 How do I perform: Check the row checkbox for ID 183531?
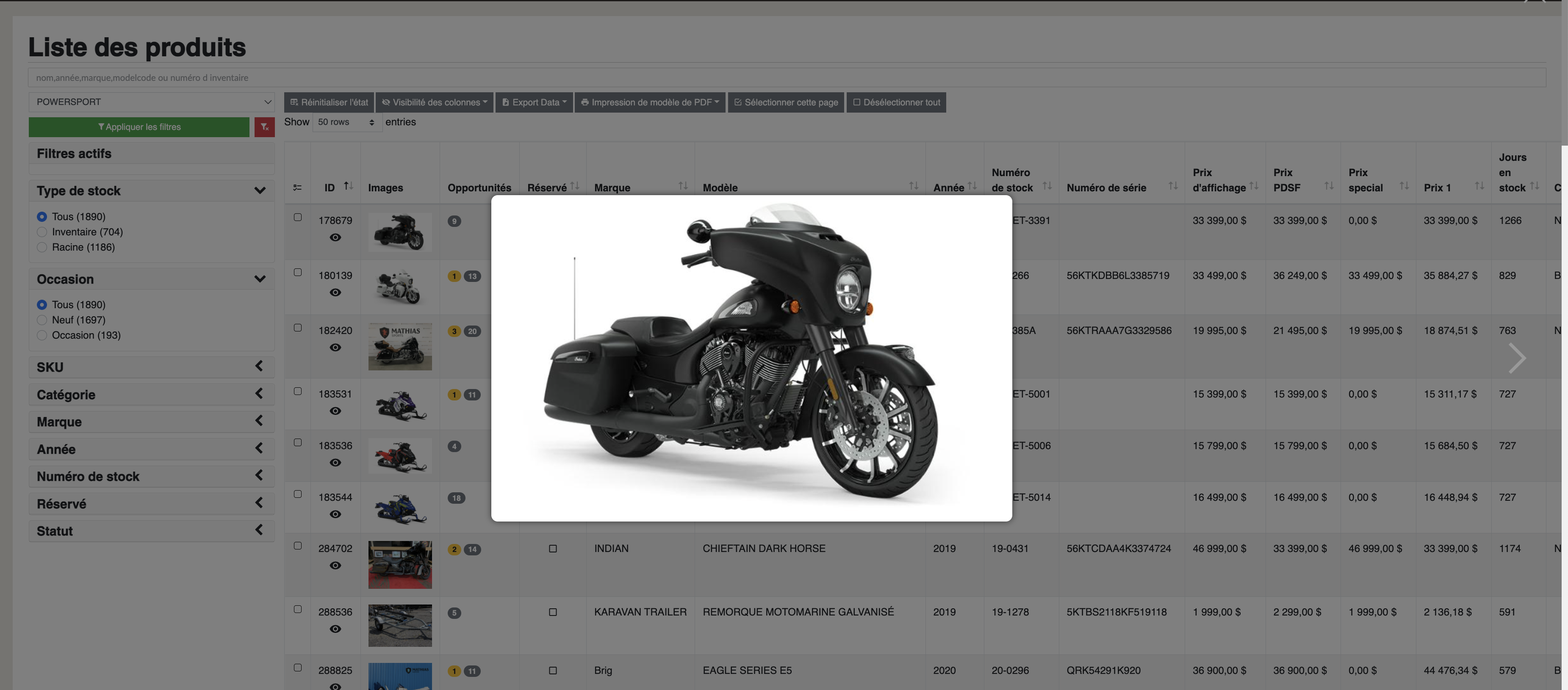point(298,391)
